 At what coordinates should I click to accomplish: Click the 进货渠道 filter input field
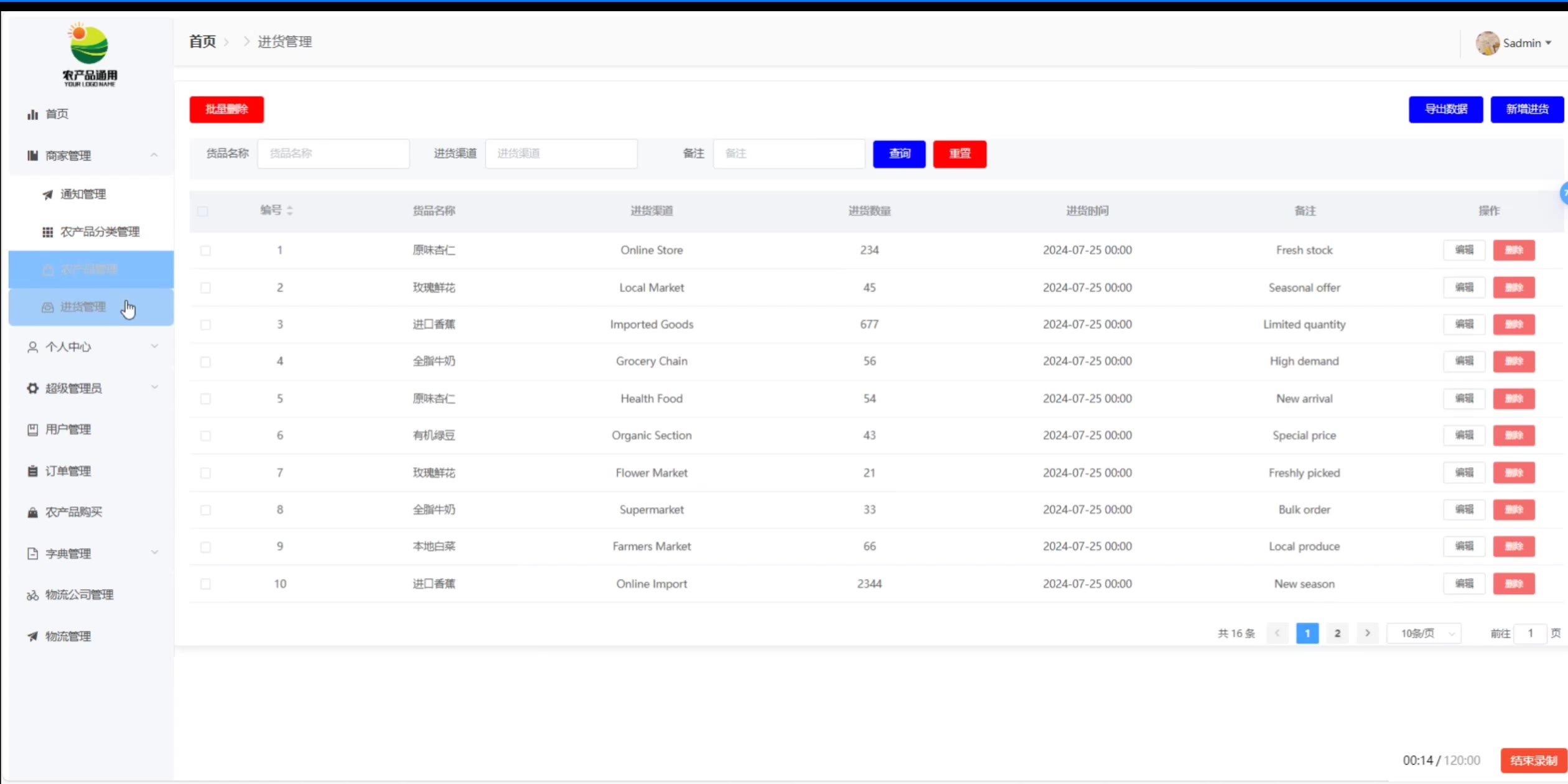click(x=561, y=154)
